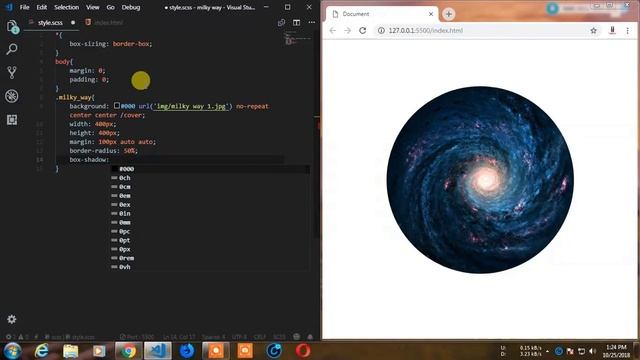The image size is (640, 360).
Task: Go forward in the Chrome window
Action: pos(347,31)
